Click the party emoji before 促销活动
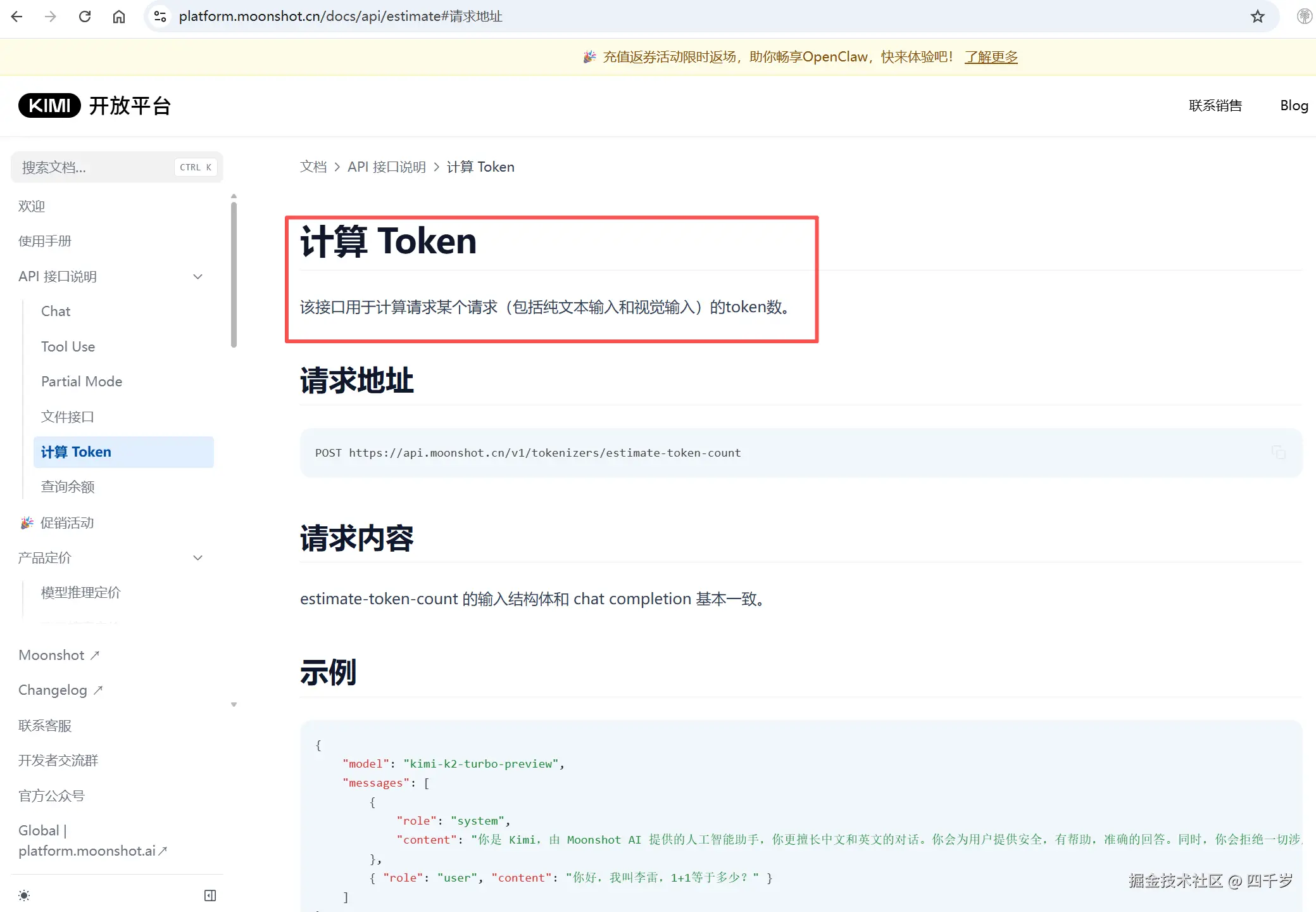The height and width of the screenshot is (912, 1316). [x=26, y=522]
